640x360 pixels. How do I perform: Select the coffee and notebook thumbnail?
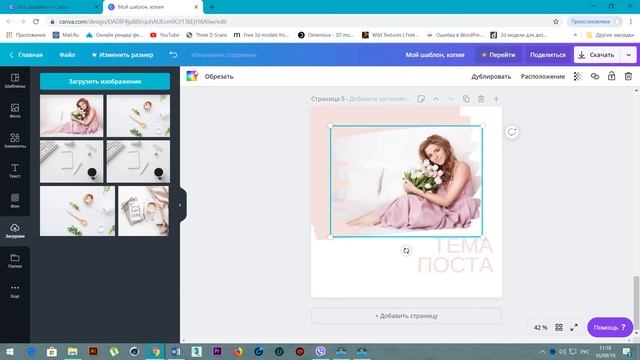point(143,211)
